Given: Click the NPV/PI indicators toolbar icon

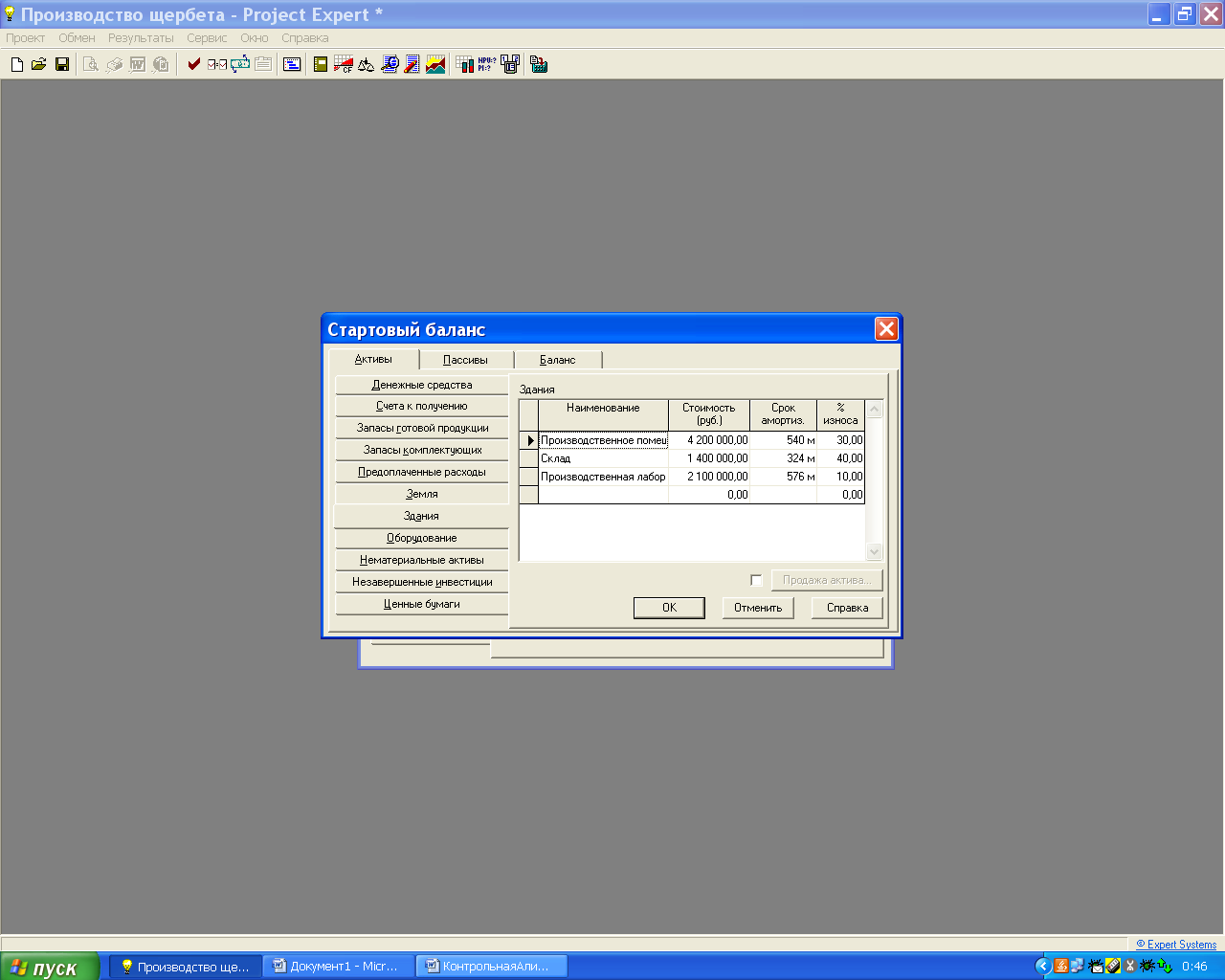Looking at the screenshot, I should [487, 64].
